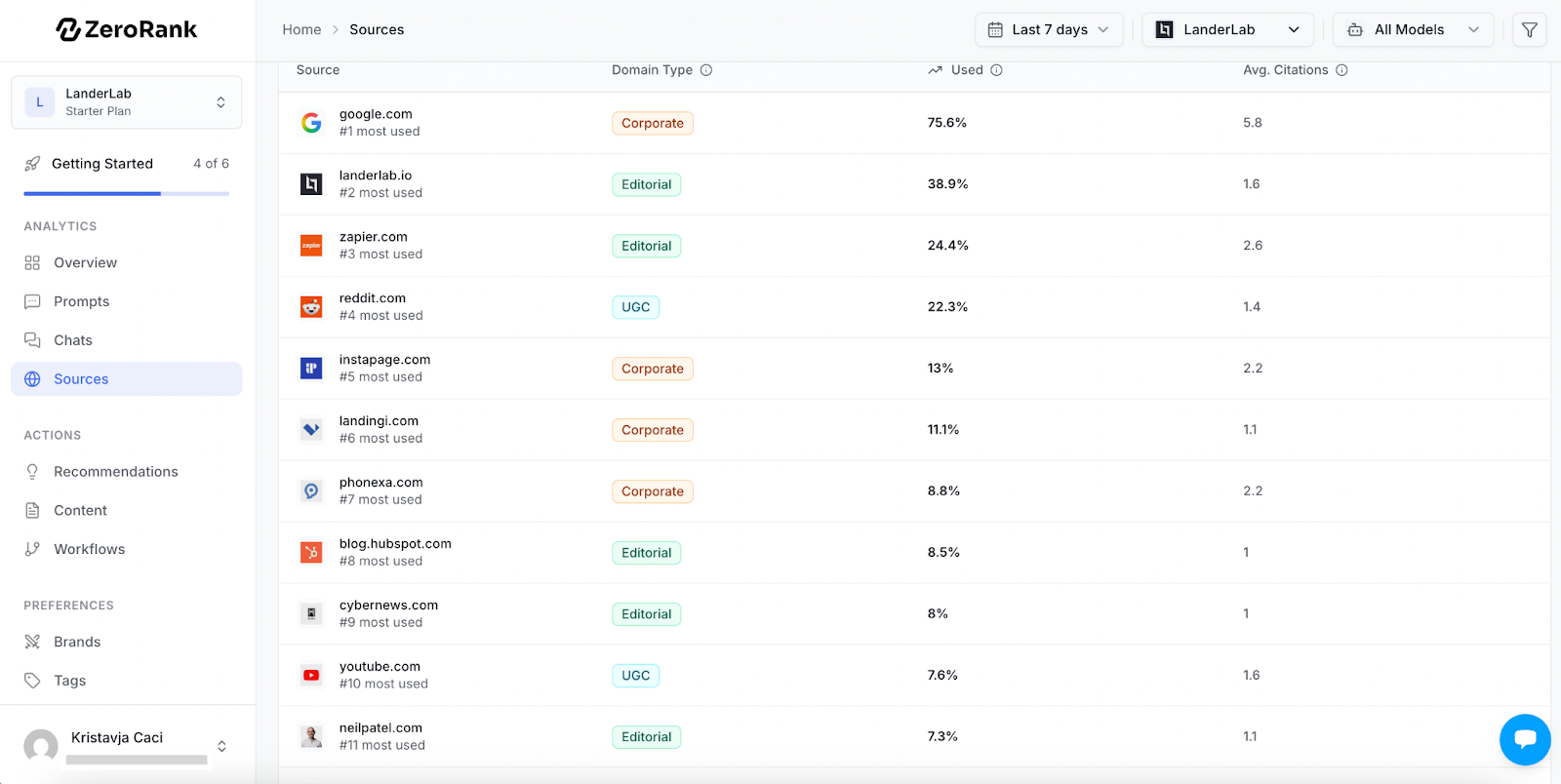Image resolution: width=1561 pixels, height=784 pixels.
Task: Click the reddit.com favicon
Action: tap(311, 307)
